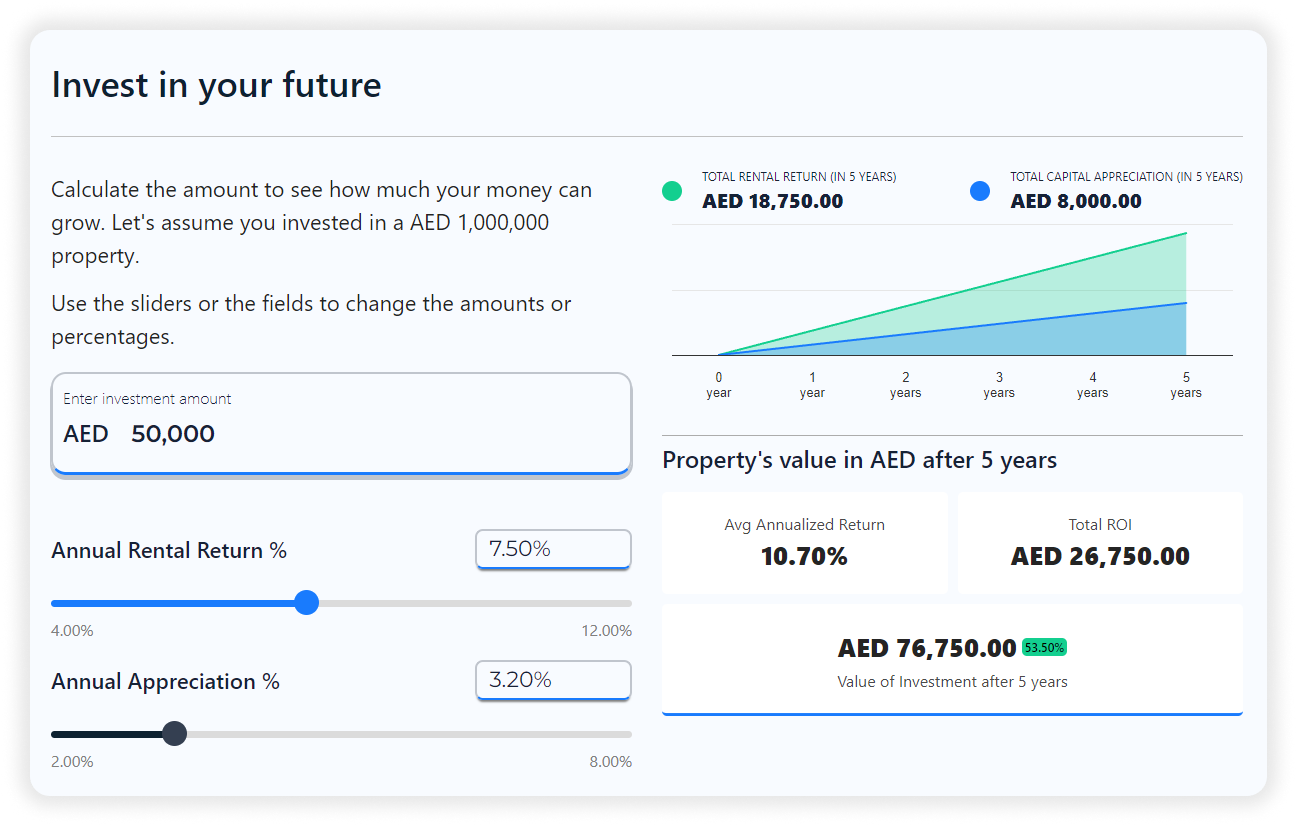Open the Annual Rental Return percentage field

[x=552, y=549]
